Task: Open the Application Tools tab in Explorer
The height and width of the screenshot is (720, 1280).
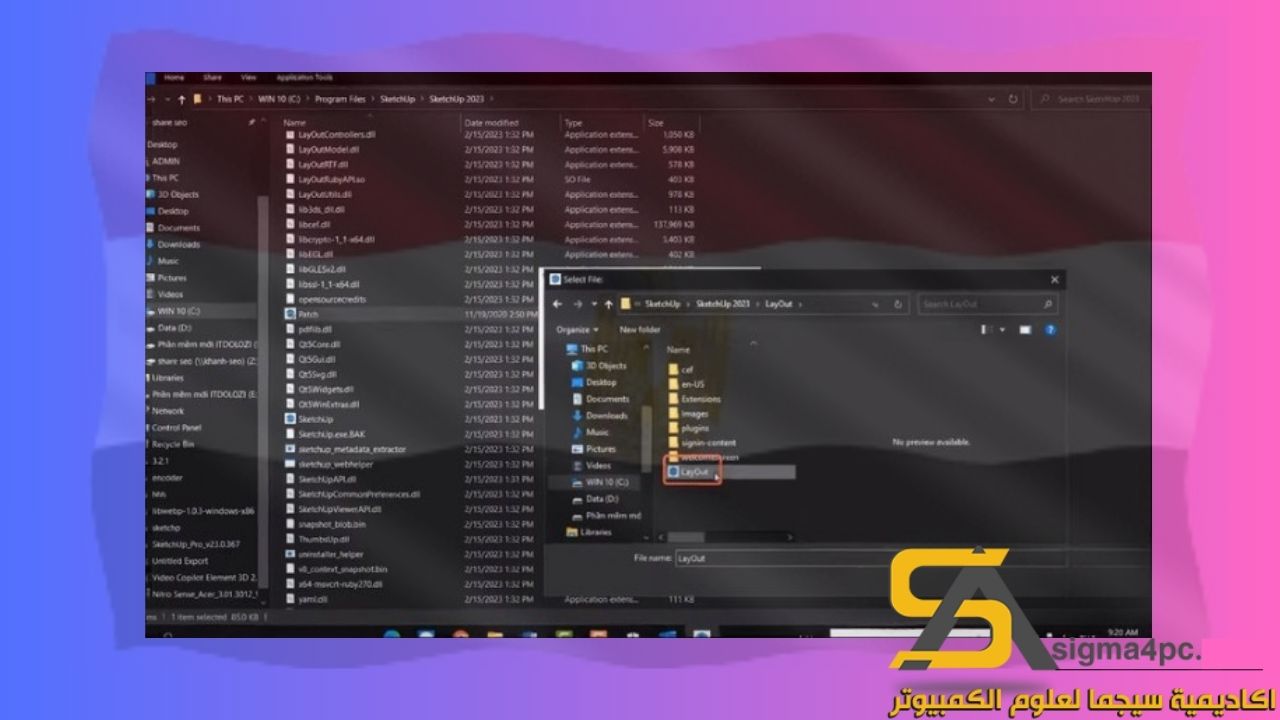Action: (303, 77)
